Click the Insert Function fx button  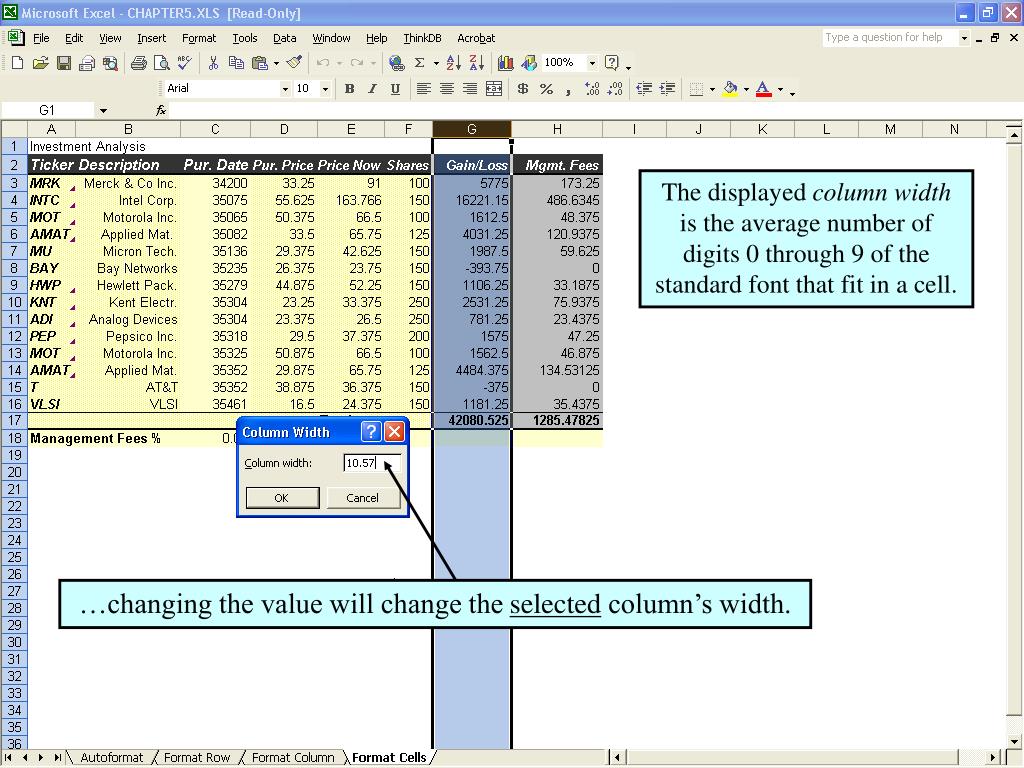[x=161, y=110]
